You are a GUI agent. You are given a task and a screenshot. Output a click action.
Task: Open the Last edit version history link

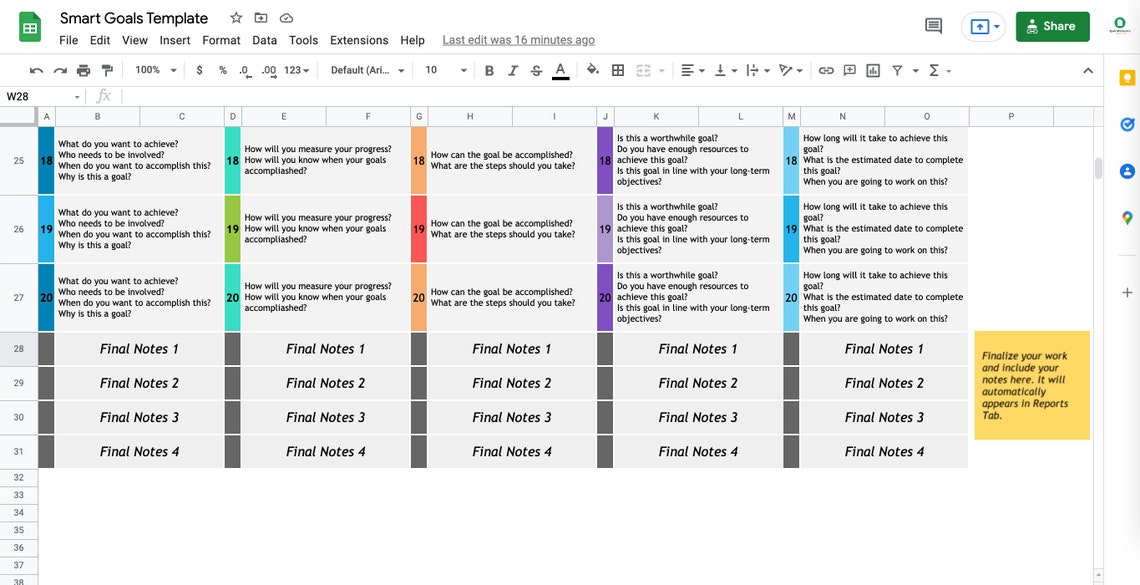pyautogui.click(x=518, y=40)
